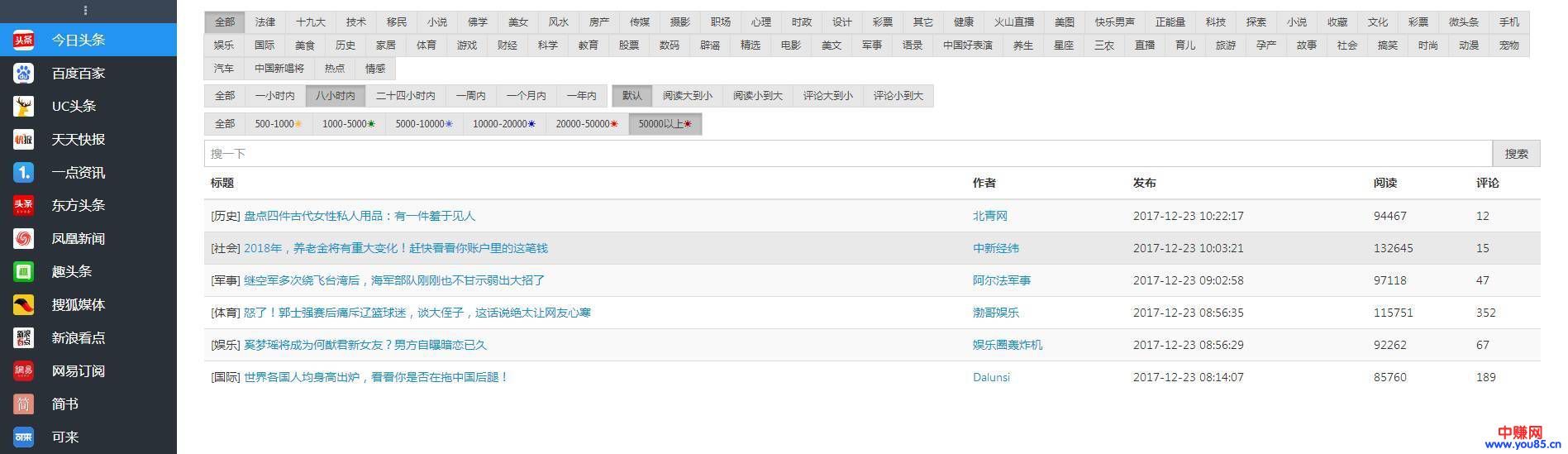Click the 网易订阅 red icon
Viewport: 1568px width, 454px height.
(x=23, y=371)
